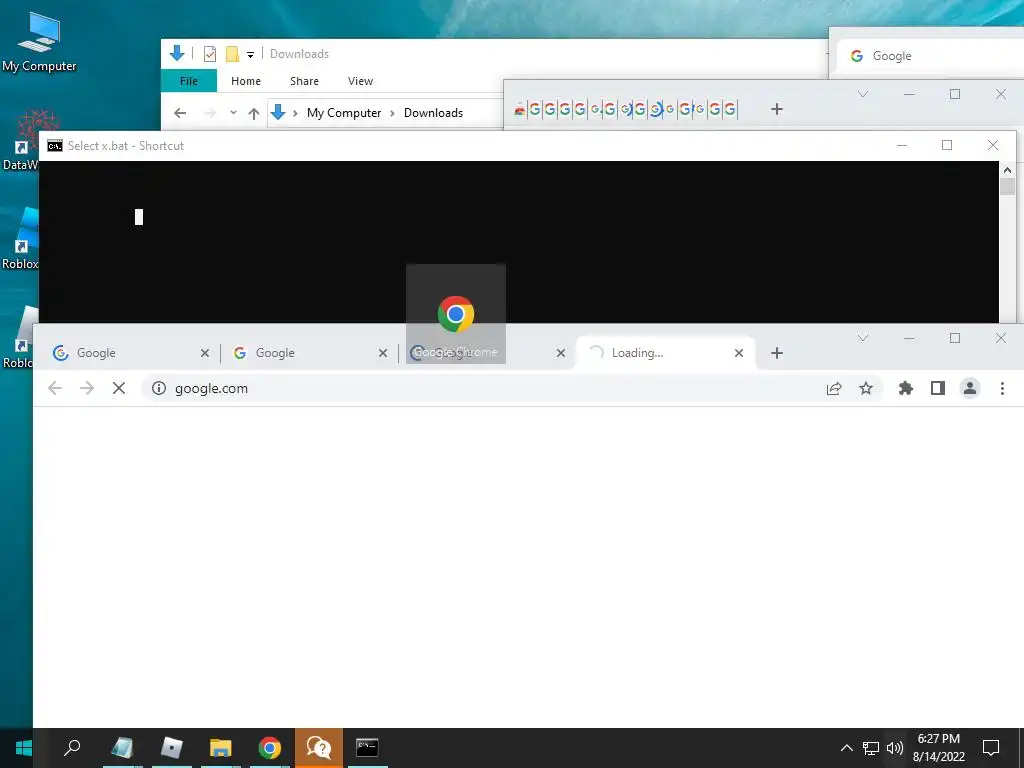Close the first Google tab
This screenshot has width=1024, height=768.
coord(205,353)
